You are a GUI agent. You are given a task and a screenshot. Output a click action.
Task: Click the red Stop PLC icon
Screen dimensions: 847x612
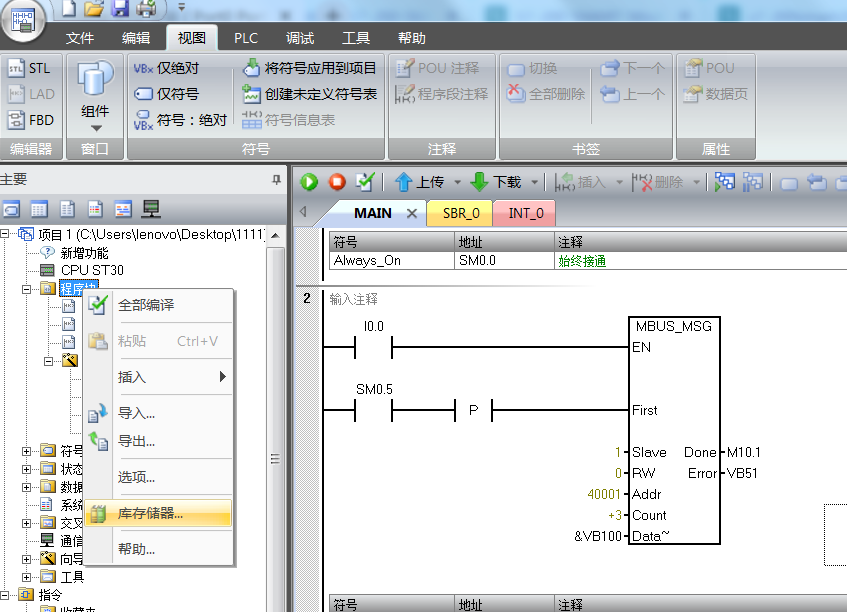337,182
